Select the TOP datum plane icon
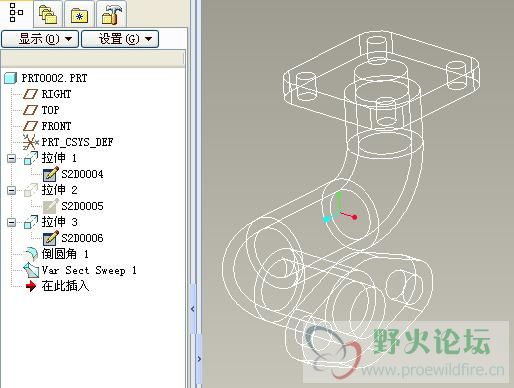This screenshot has width=514, height=388. (30, 110)
